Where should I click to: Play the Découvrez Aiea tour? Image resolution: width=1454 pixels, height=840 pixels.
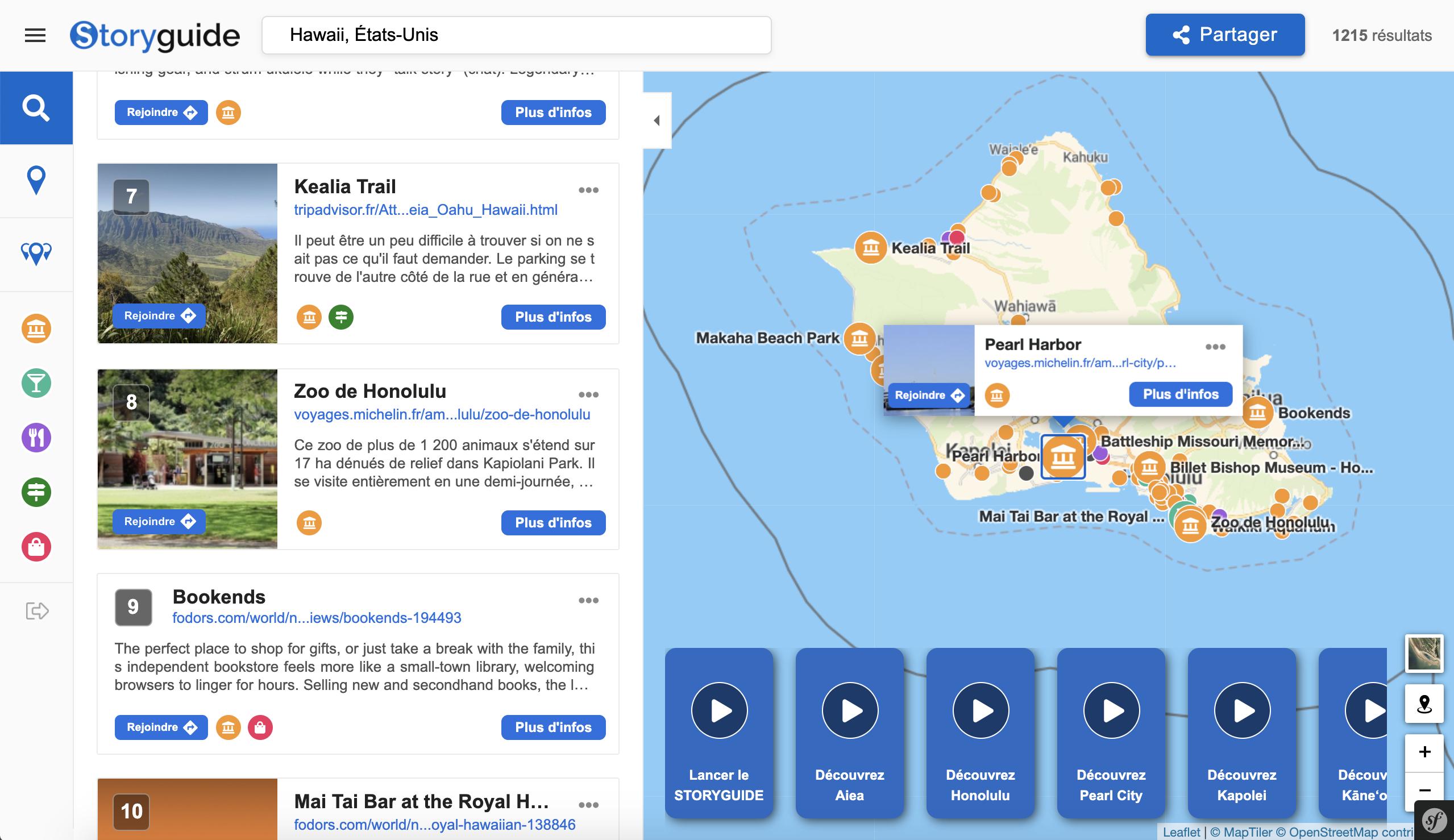point(850,710)
